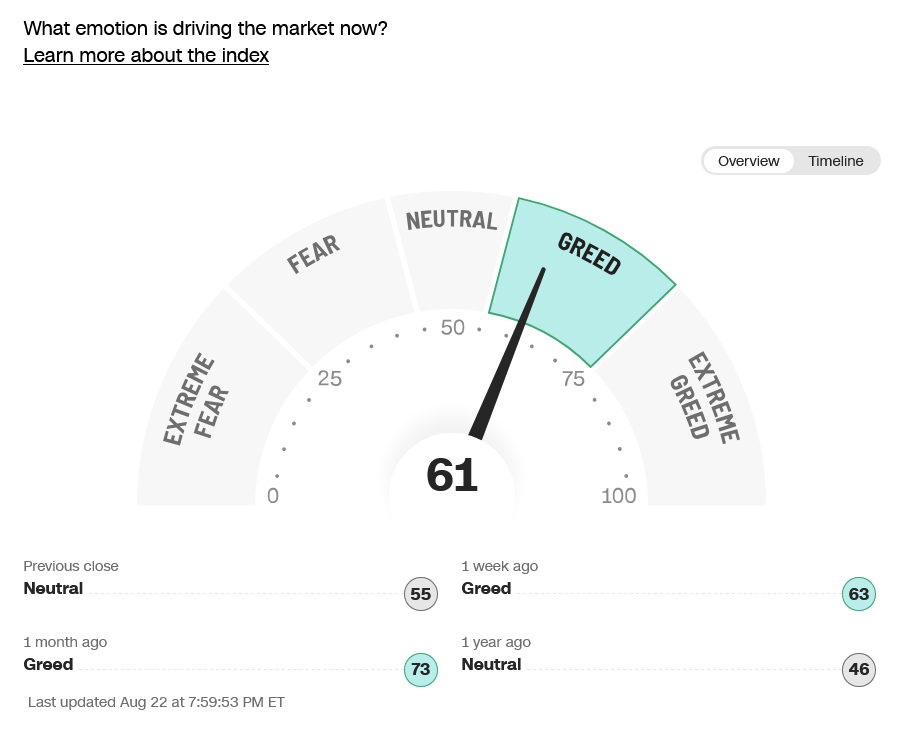Click the 1 year ago 46 badge

tap(859, 669)
